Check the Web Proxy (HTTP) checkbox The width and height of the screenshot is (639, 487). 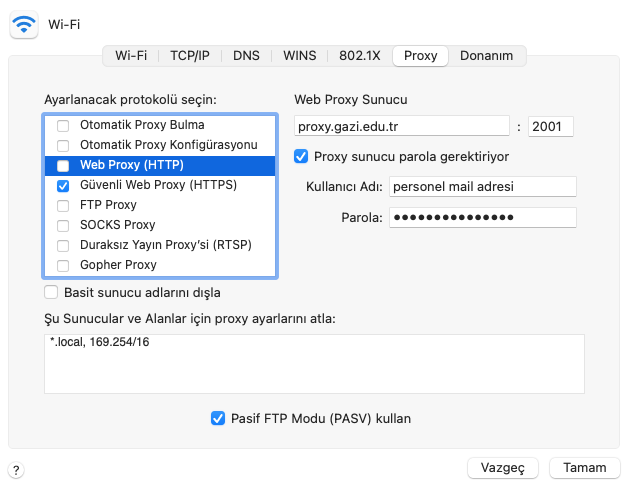[x=63, y=165]
